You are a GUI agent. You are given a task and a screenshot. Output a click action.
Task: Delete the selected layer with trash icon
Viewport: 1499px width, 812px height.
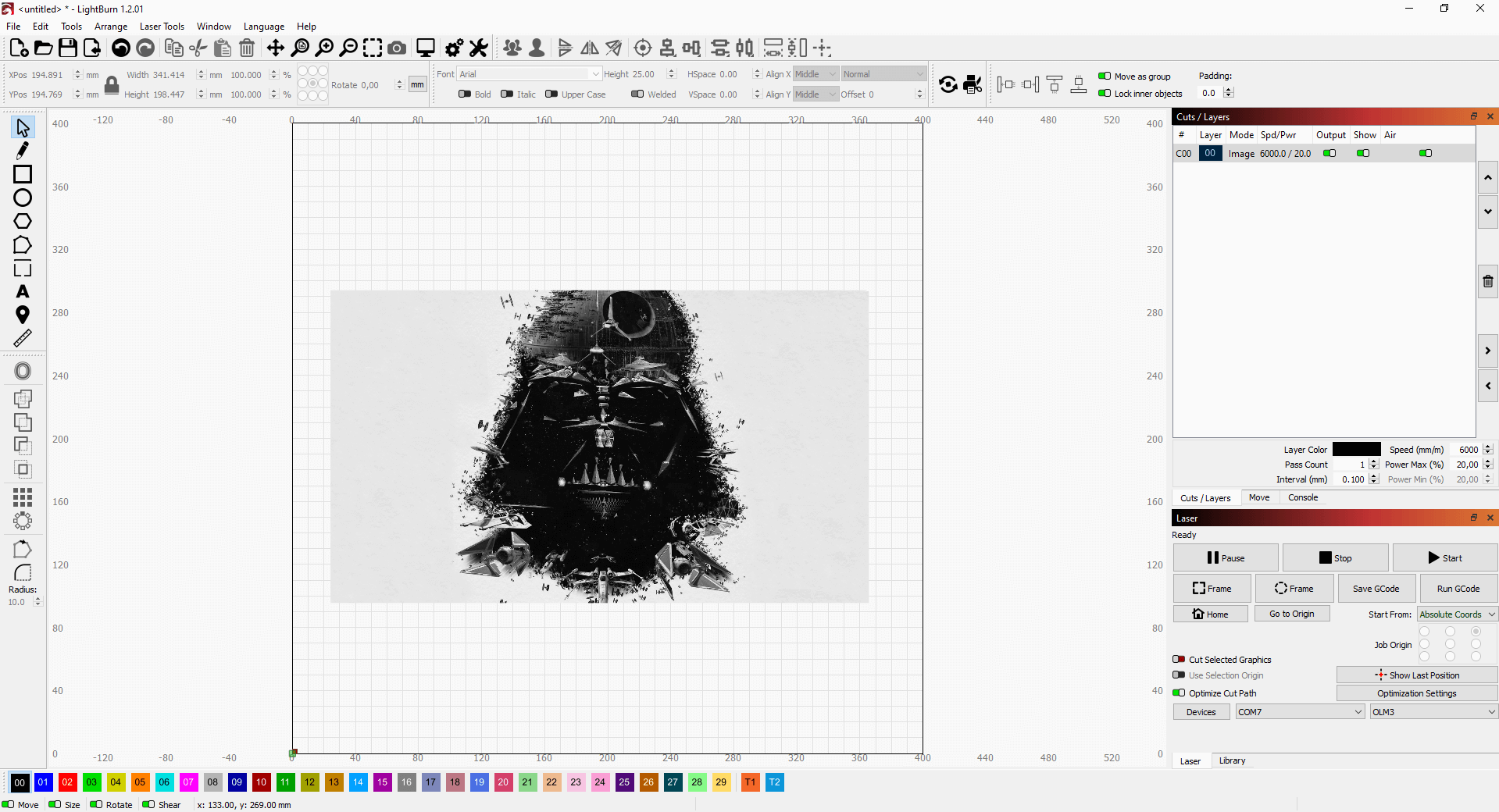point(1487,281)
